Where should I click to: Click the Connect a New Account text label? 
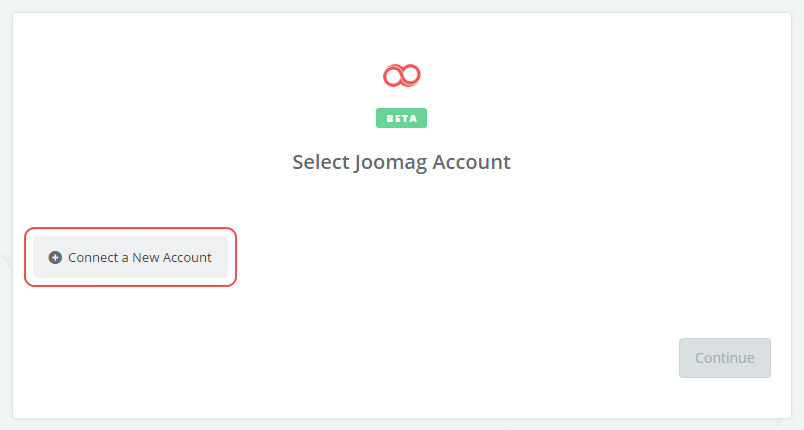140,257
